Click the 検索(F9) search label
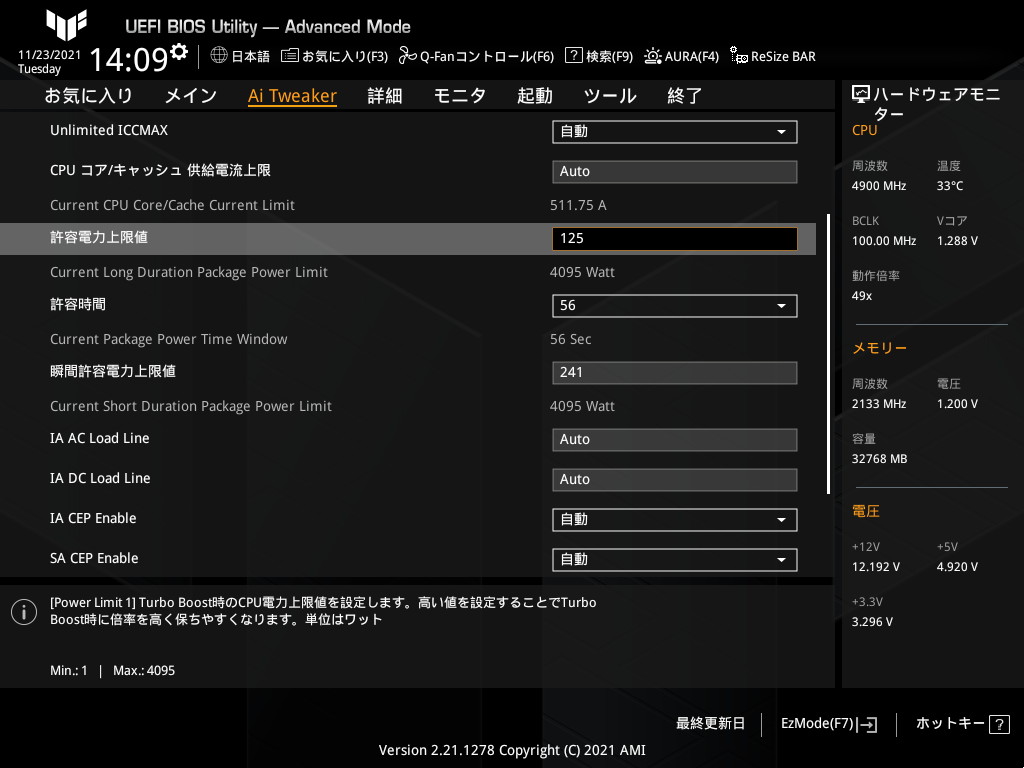Image resolution: width=1024 pixels, height=768 pixels. pos(609,57)
